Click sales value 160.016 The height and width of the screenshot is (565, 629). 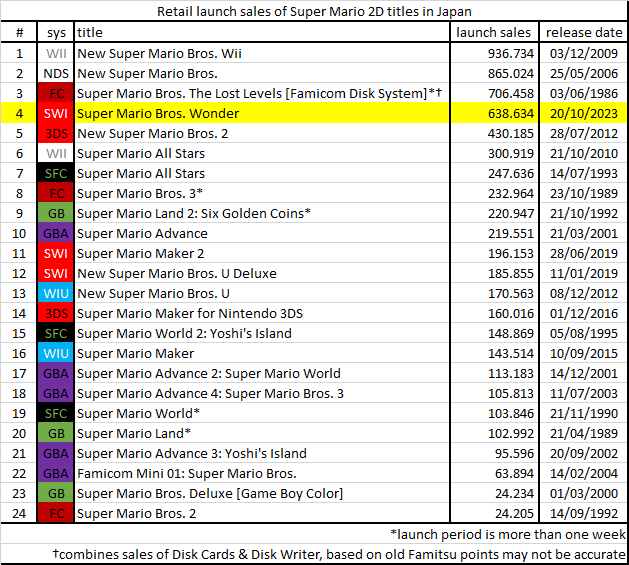pos(511,313)
